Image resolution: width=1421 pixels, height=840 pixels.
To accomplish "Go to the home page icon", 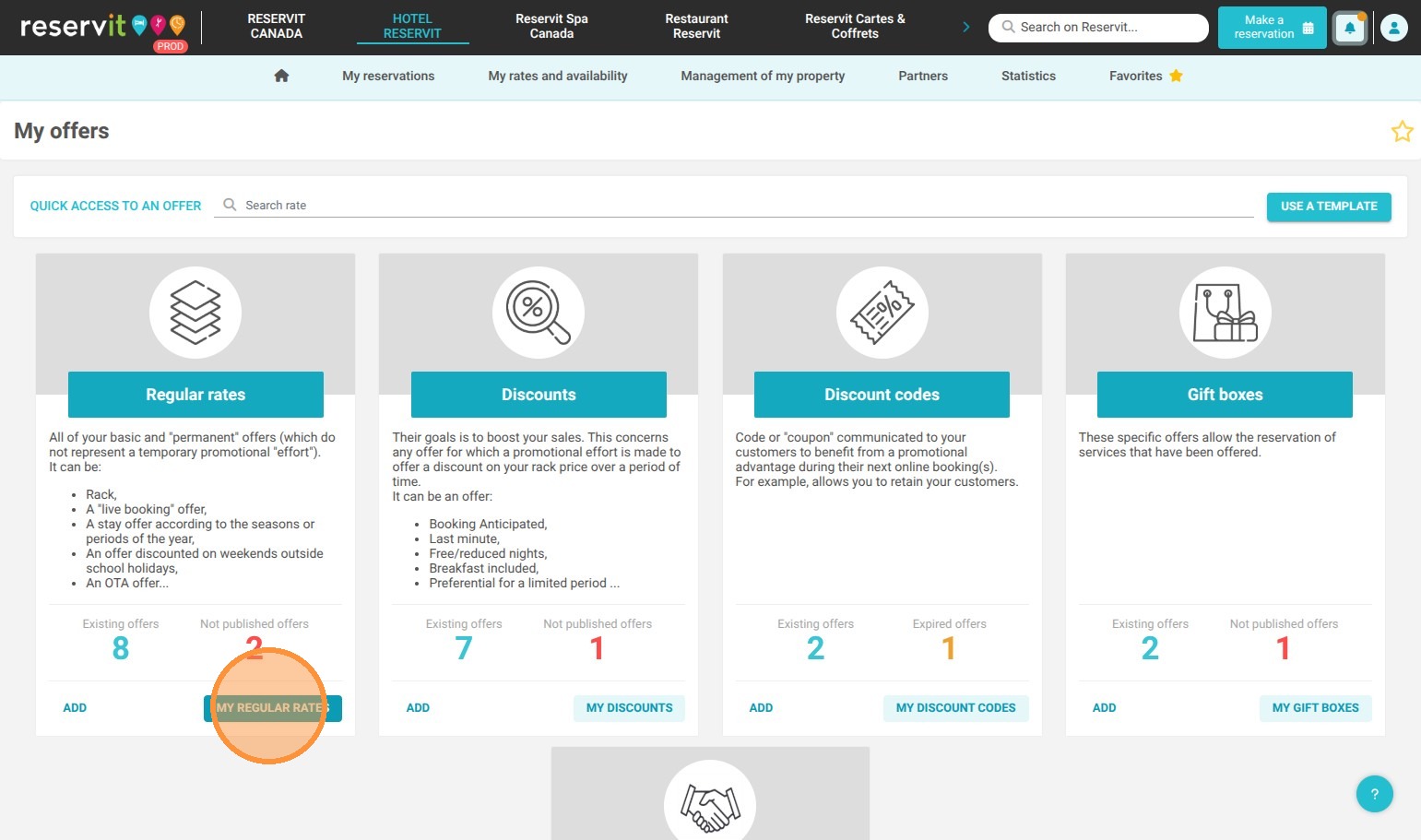I will [282, 76].
